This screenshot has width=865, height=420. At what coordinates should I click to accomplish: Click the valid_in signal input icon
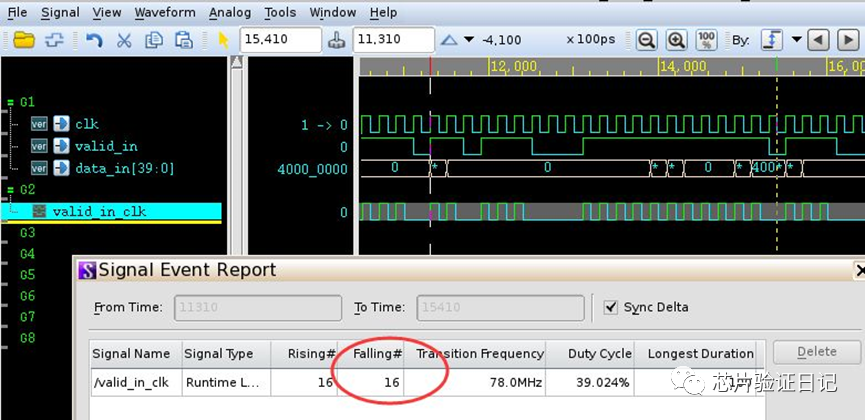(x=61, y=146)
